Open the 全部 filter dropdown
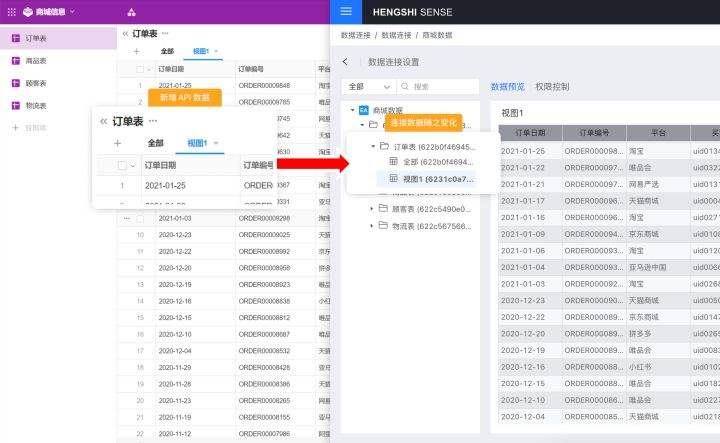The width and height of the screenshot is (720, 443). (367, 87)
